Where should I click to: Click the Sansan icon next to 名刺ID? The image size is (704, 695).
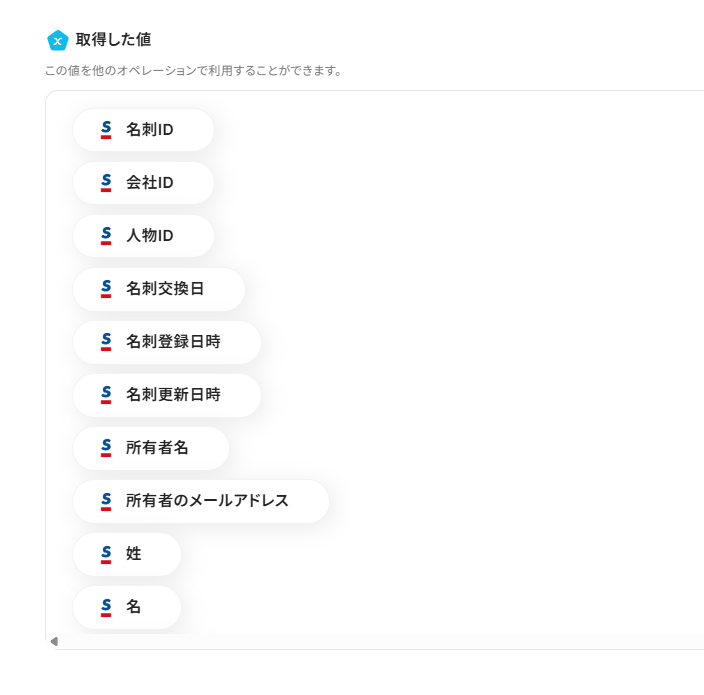[x=106, y=130]
